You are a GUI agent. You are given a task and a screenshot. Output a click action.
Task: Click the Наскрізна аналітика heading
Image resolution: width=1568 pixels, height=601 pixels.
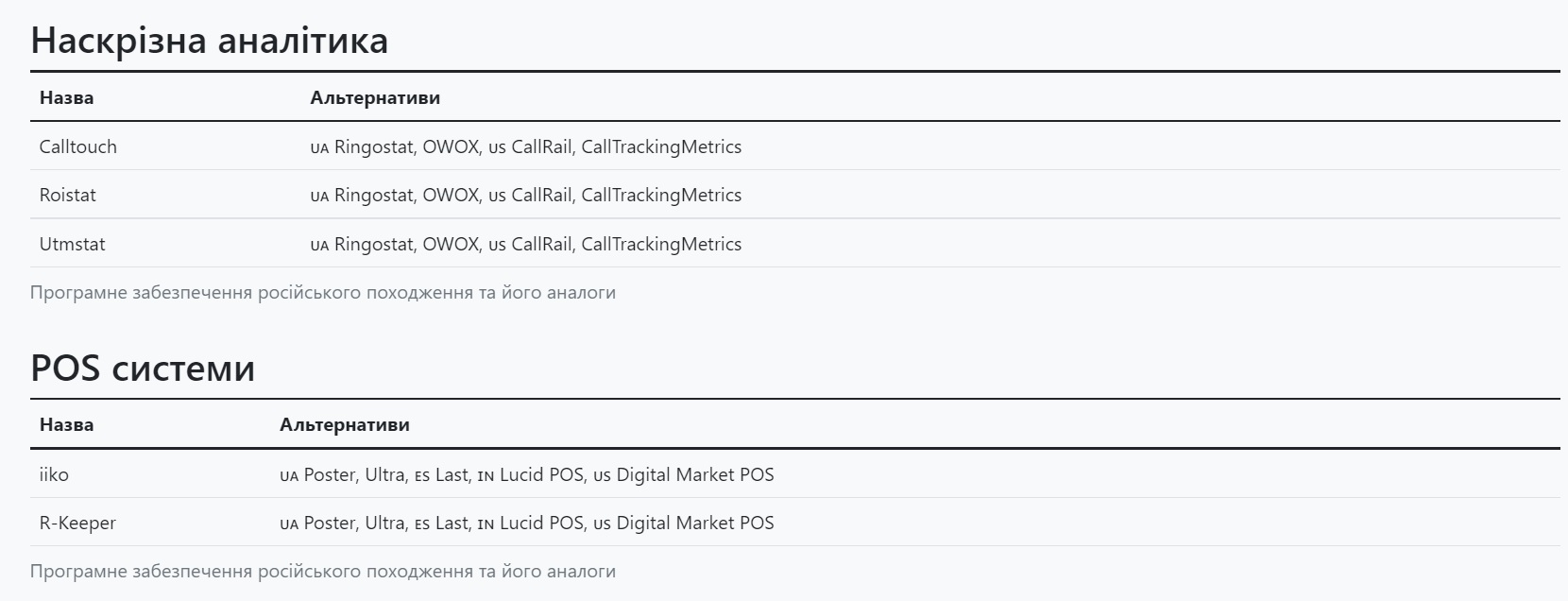(x=210, y=41)
